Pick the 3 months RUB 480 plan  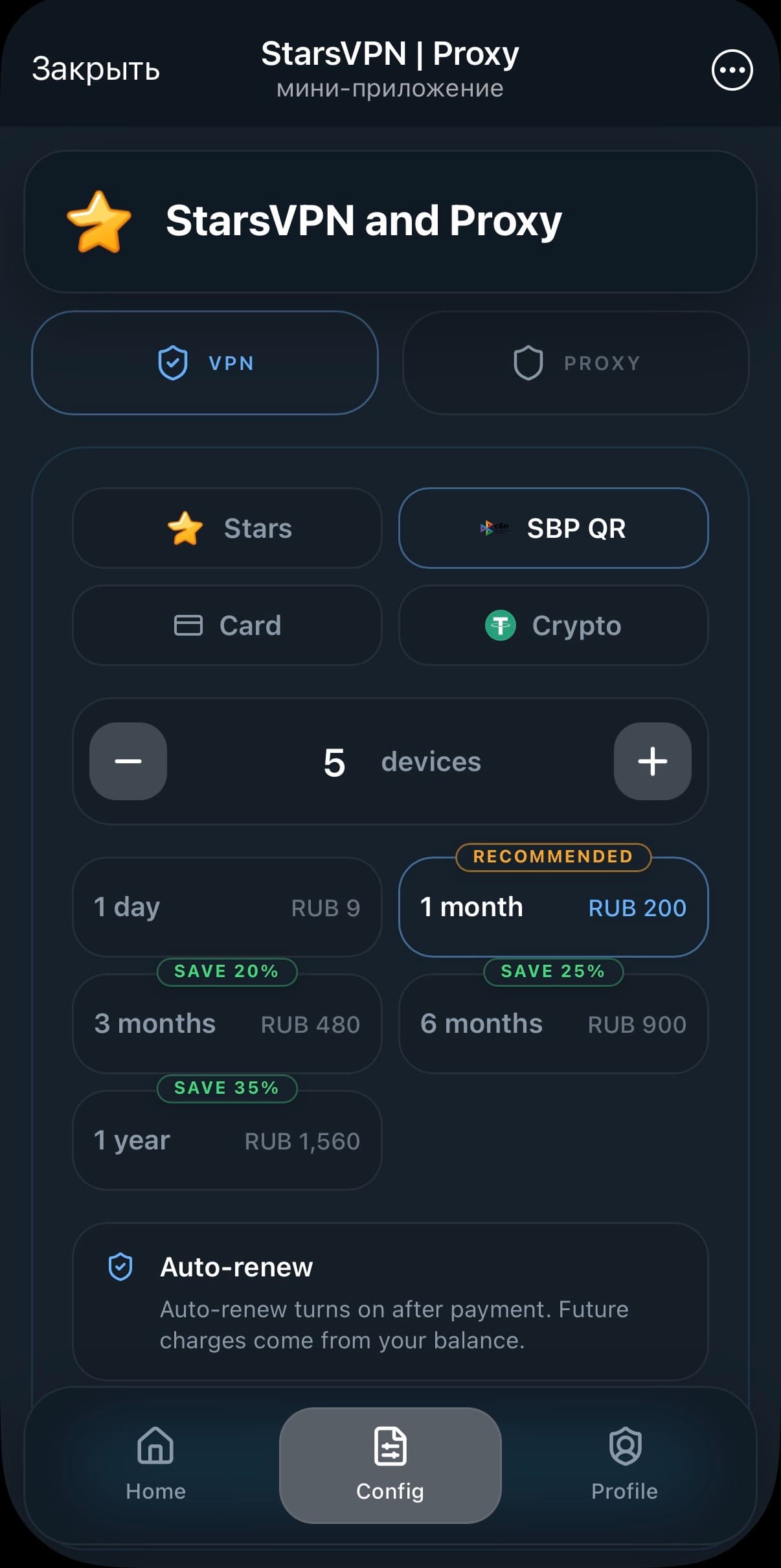[x=227, y=1024]
